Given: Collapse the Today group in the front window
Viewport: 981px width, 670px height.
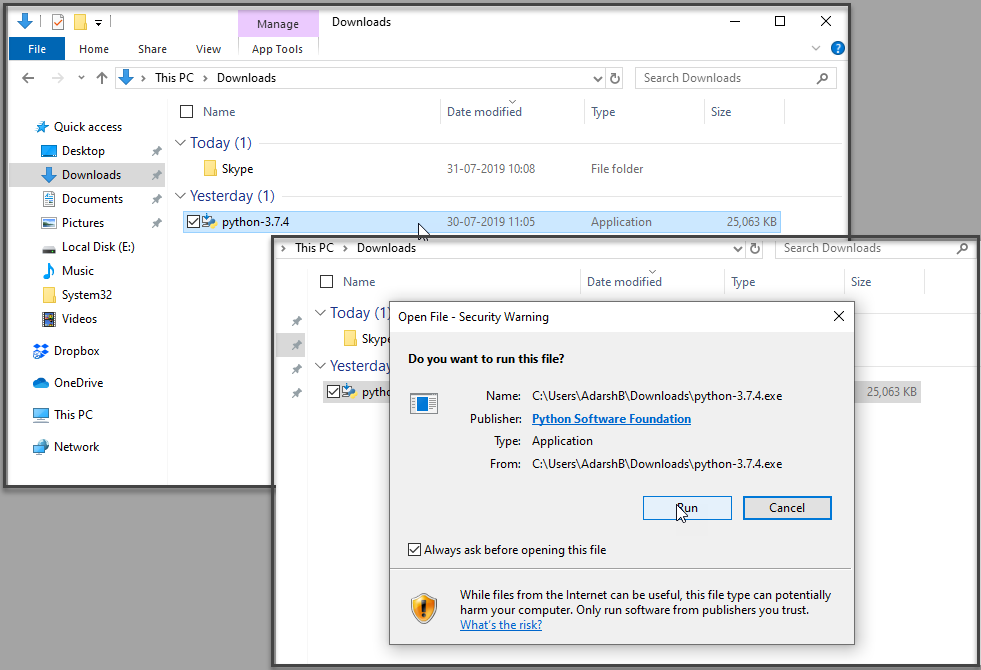Looking at the screenshot, I should [320, 312].
